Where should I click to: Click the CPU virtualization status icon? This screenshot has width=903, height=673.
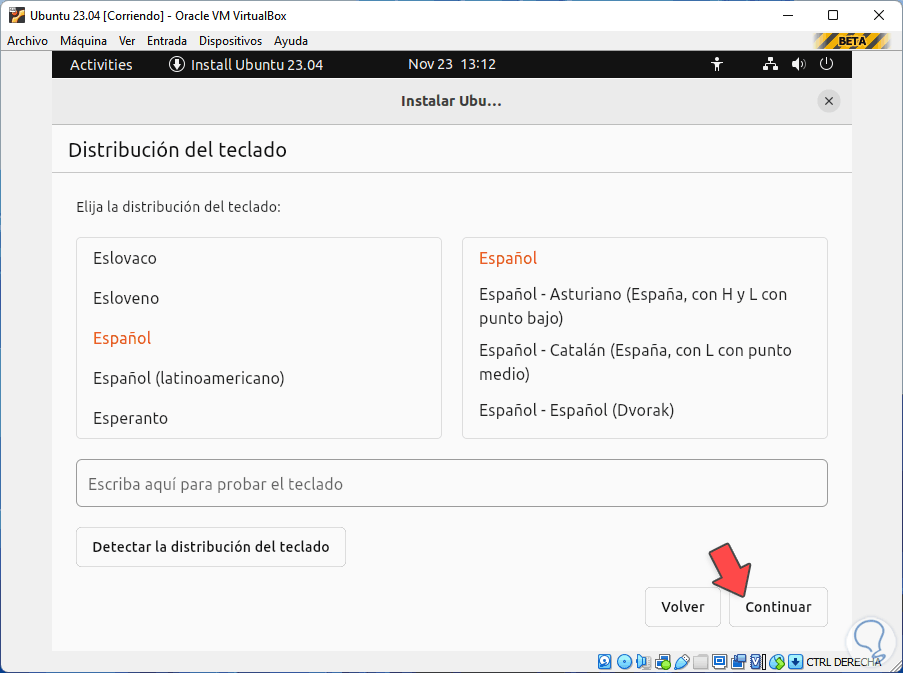pos(758,661)
